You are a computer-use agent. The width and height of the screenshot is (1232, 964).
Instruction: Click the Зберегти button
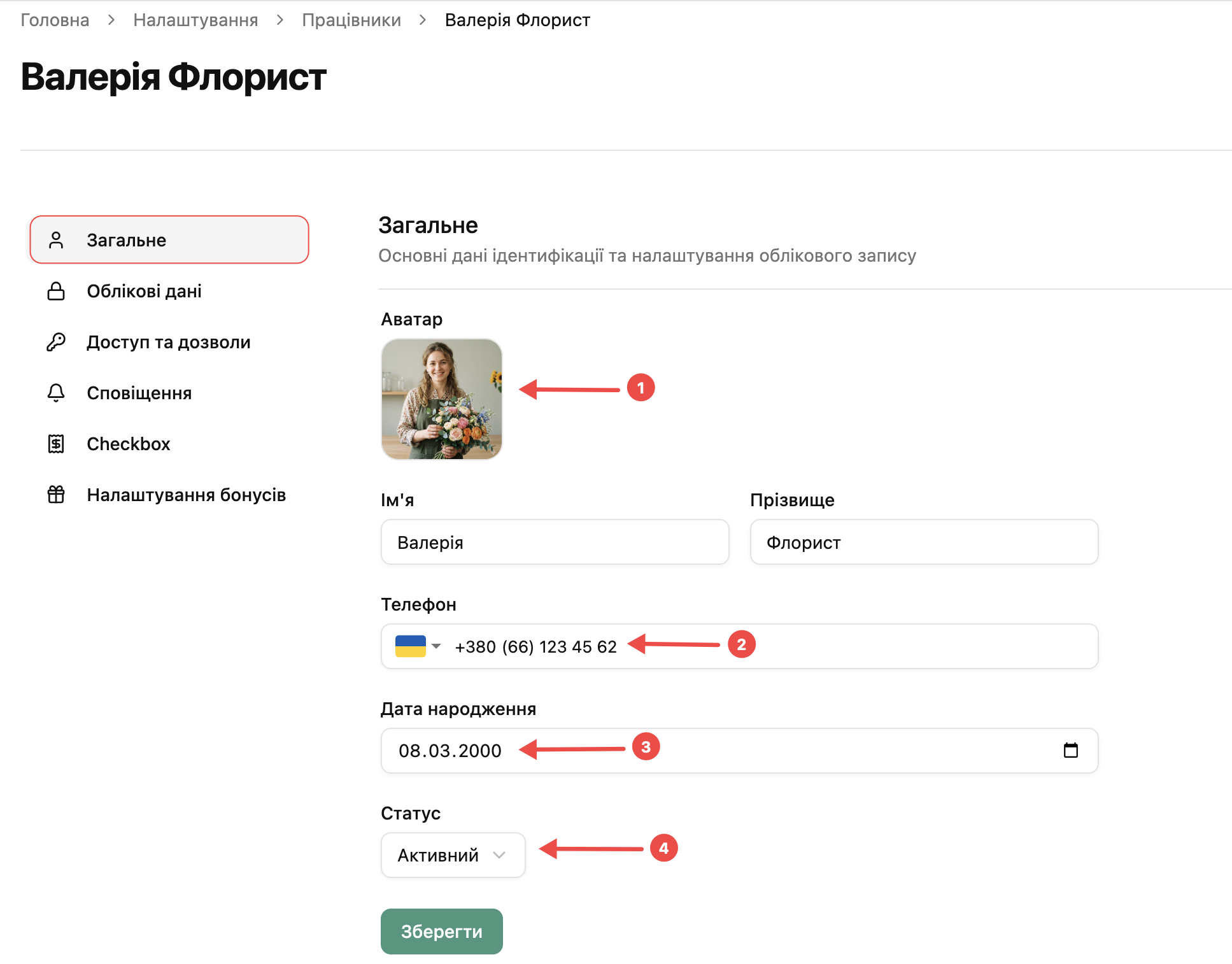pyautogui.click(x=442, y=932)
